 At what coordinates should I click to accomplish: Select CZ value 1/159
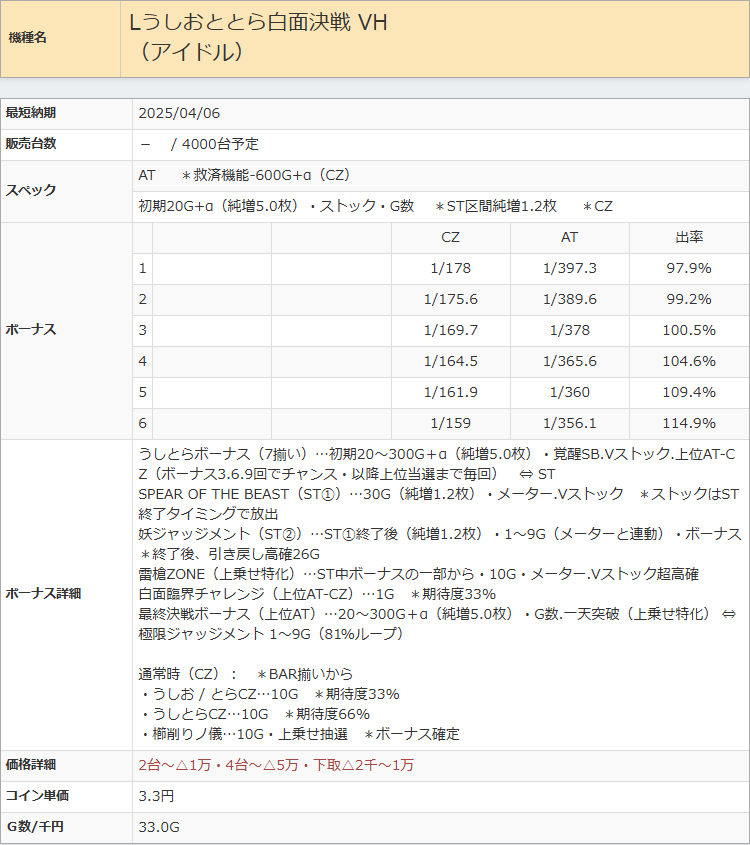[450, 423]
